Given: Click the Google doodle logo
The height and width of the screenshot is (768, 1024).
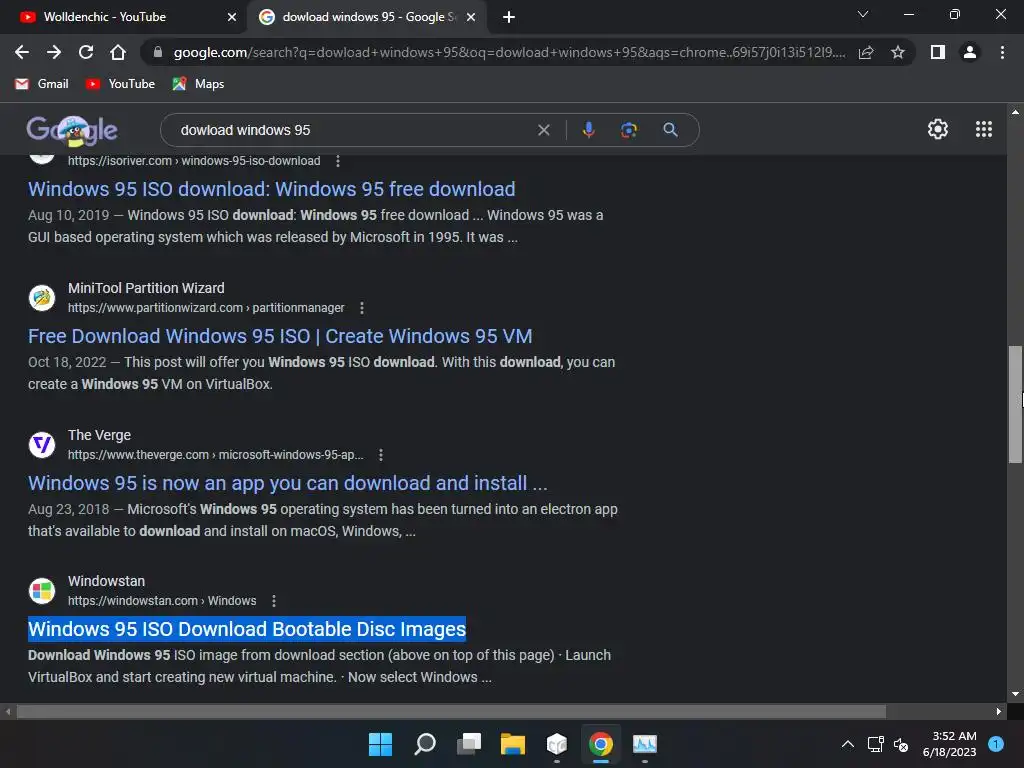Looking at the screenshot, I should [x=72, y=131].
